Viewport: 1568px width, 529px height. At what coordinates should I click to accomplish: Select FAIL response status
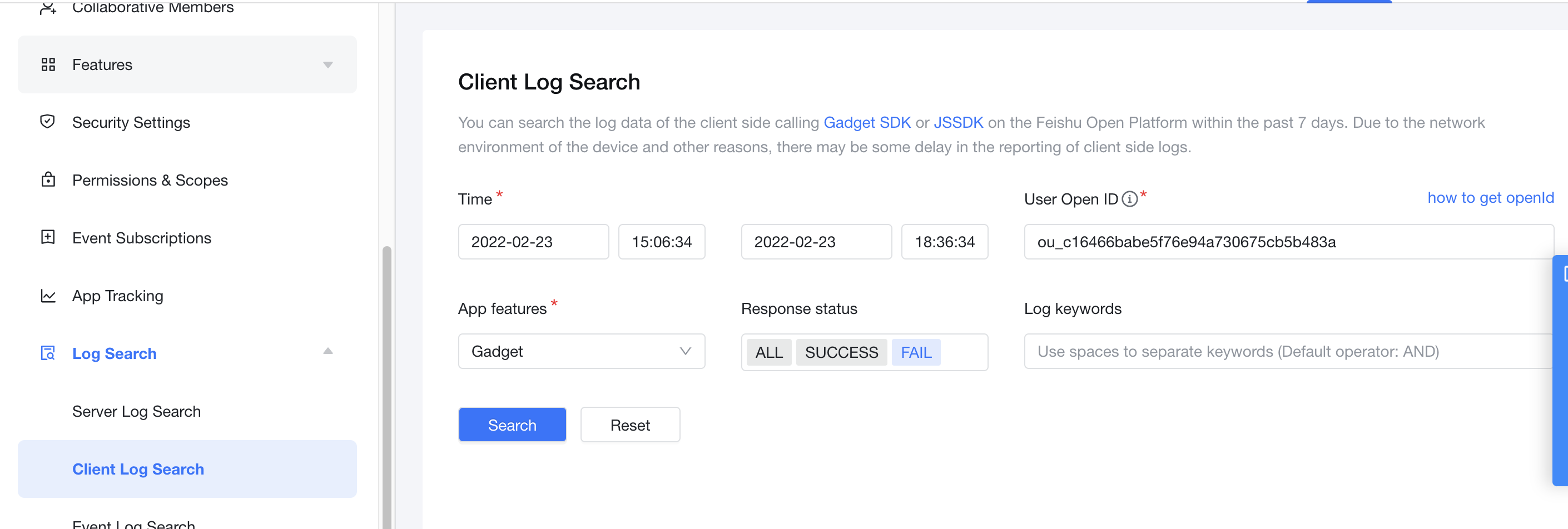point(915,352)
